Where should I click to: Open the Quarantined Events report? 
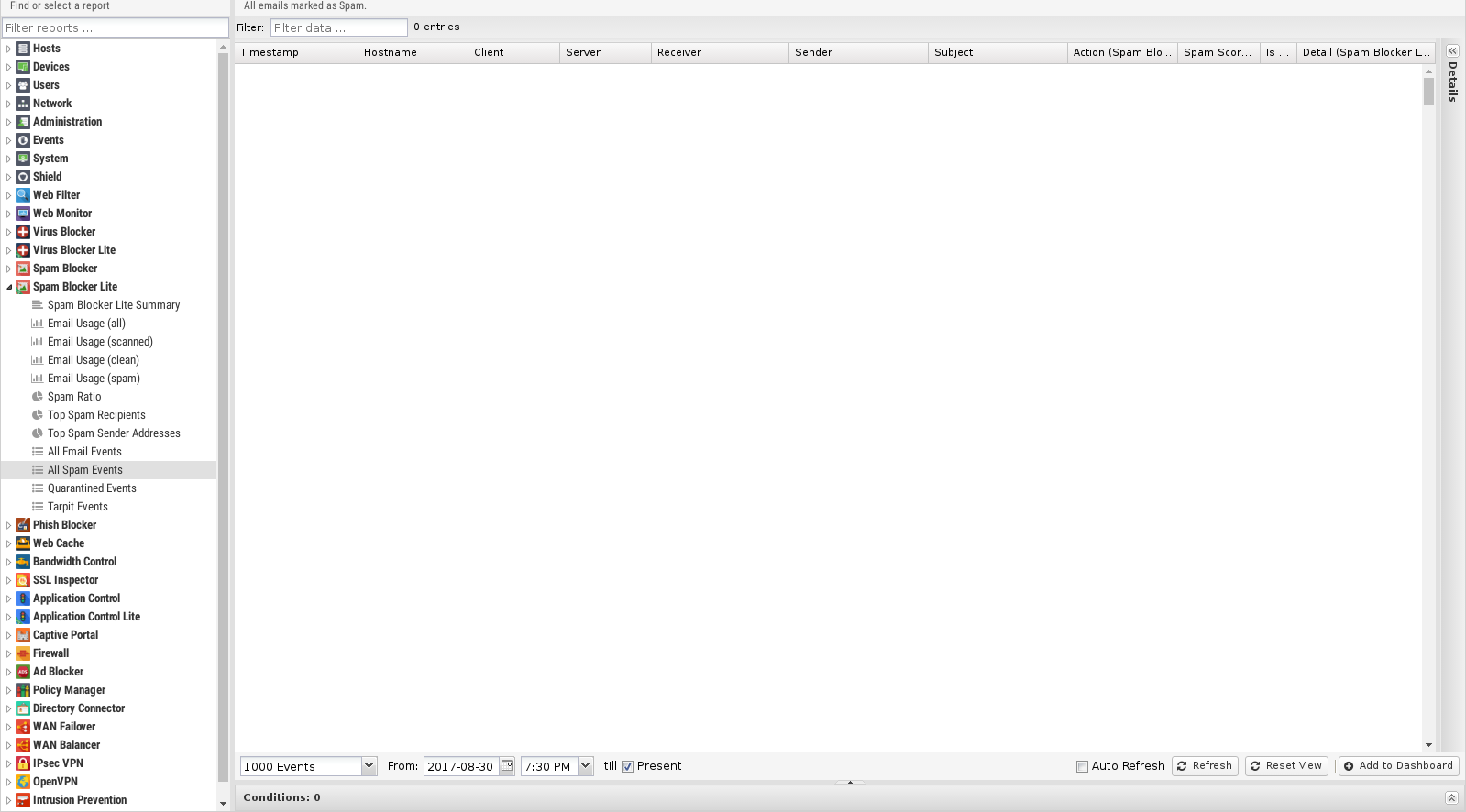coord(92,488)
